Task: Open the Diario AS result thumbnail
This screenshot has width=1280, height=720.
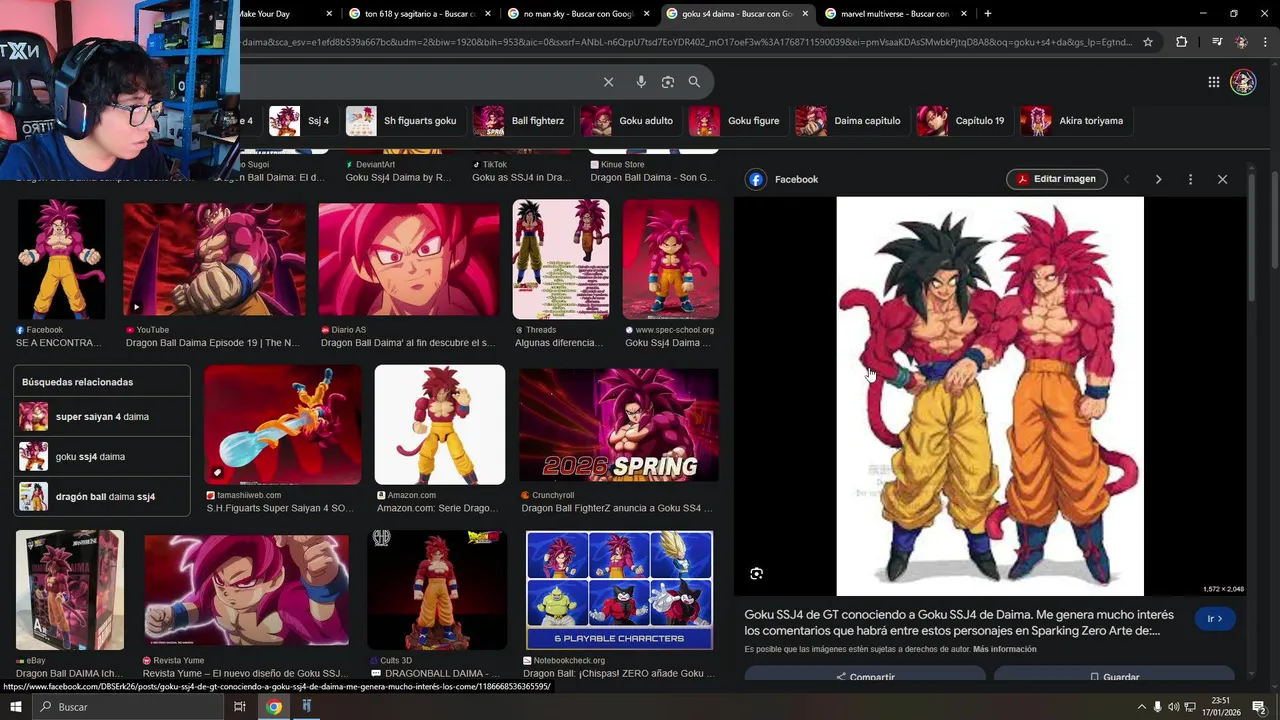Action: point(409,259)
